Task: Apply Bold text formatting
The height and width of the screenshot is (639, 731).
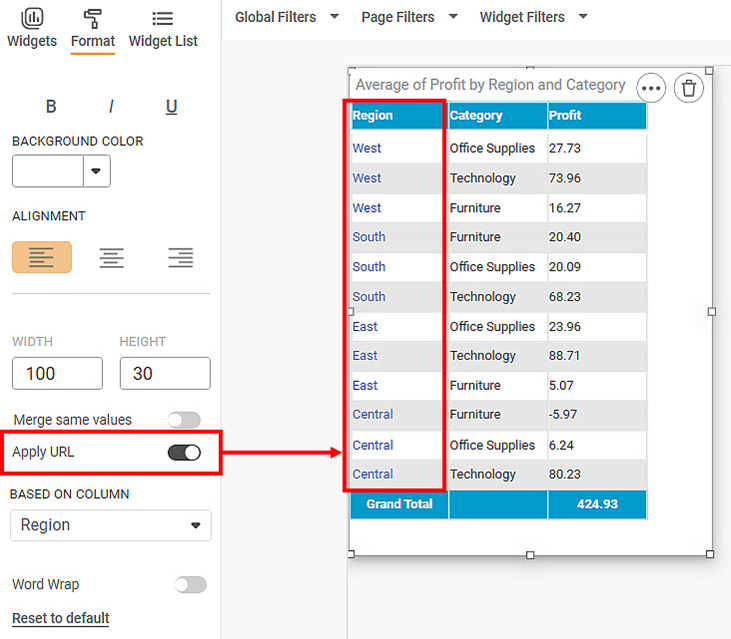Action: tap(51, 107)
